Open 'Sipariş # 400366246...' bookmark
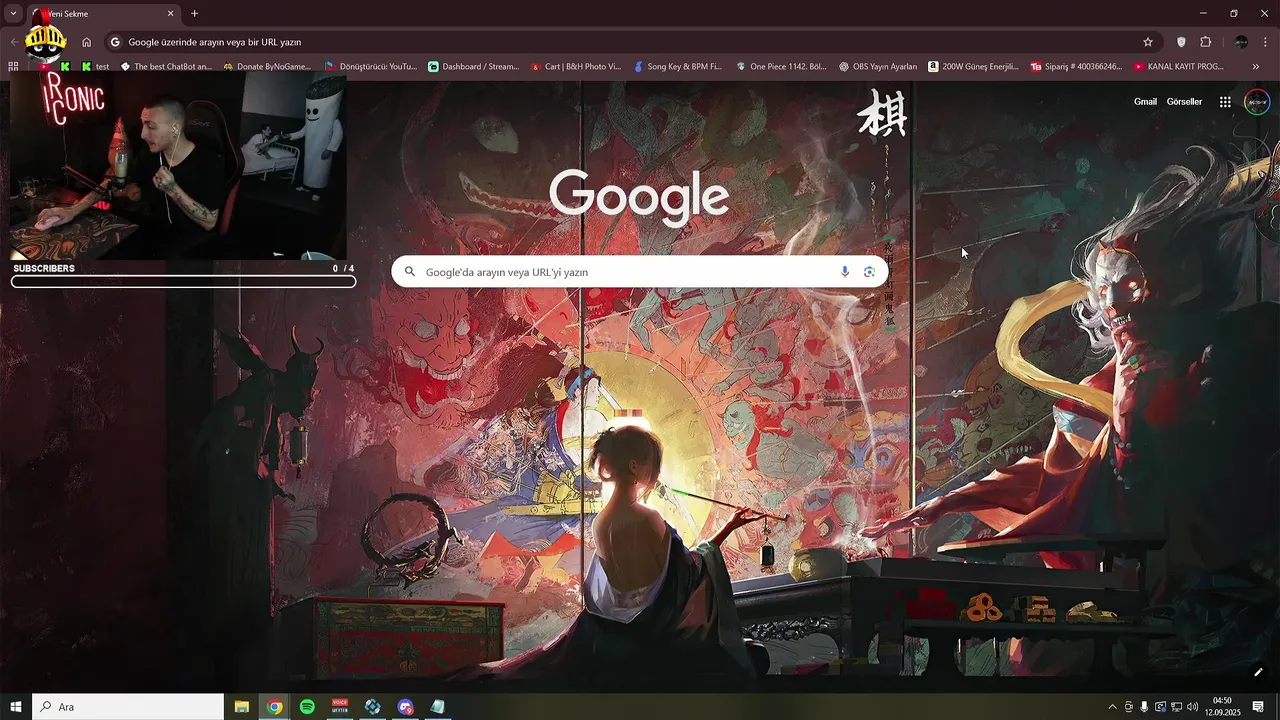 pyautogui.click(x=1076, y=66)
